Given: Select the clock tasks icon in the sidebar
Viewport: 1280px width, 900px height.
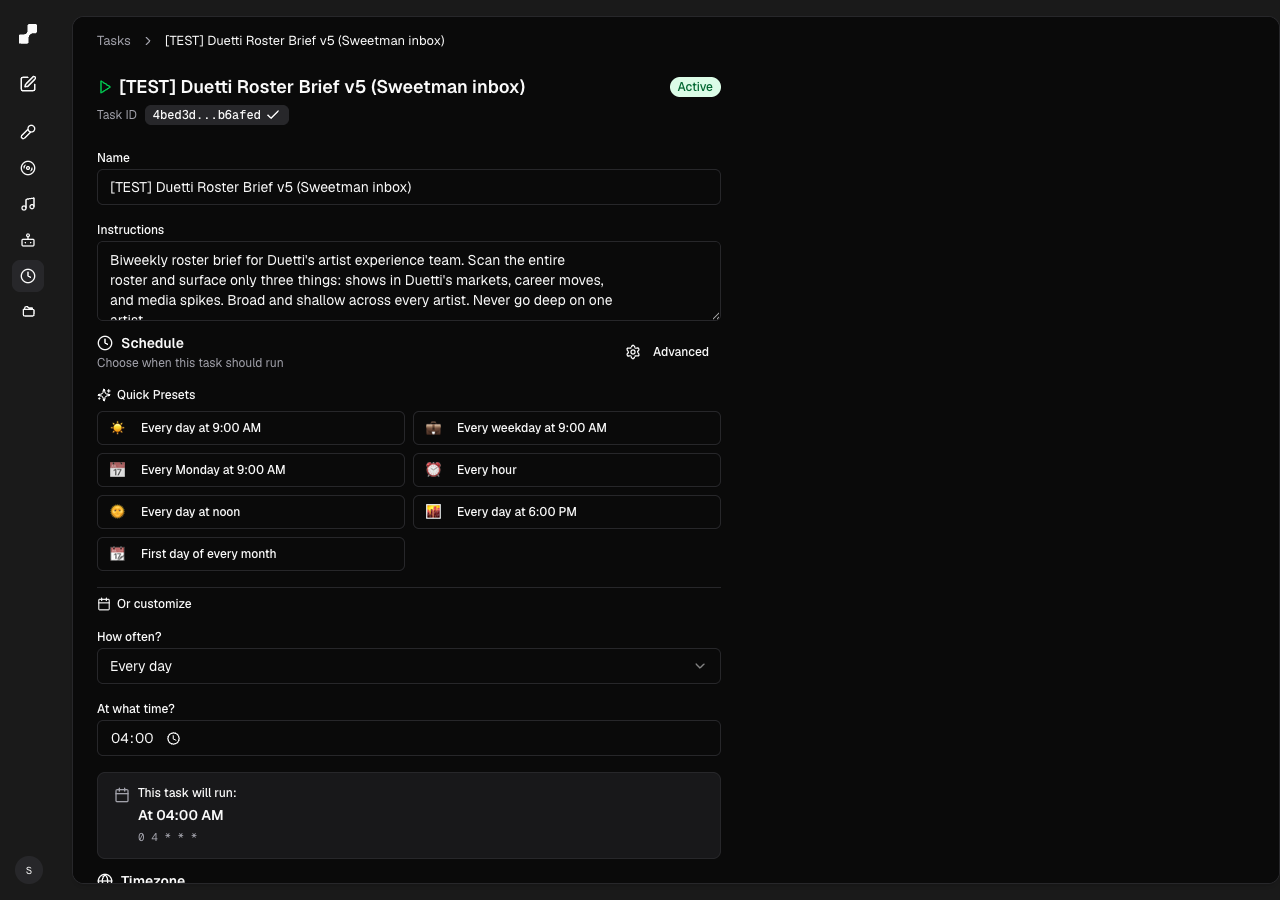Looking at the screenshot, I should coord(28,276).
